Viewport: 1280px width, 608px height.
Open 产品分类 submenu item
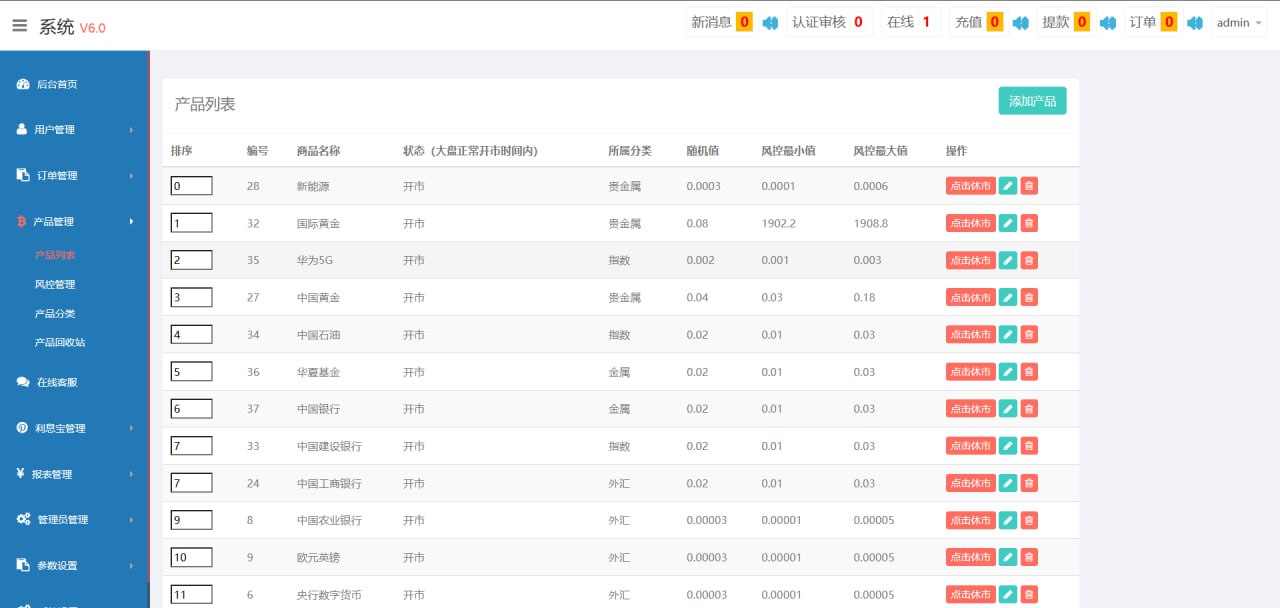coord(55,314)
